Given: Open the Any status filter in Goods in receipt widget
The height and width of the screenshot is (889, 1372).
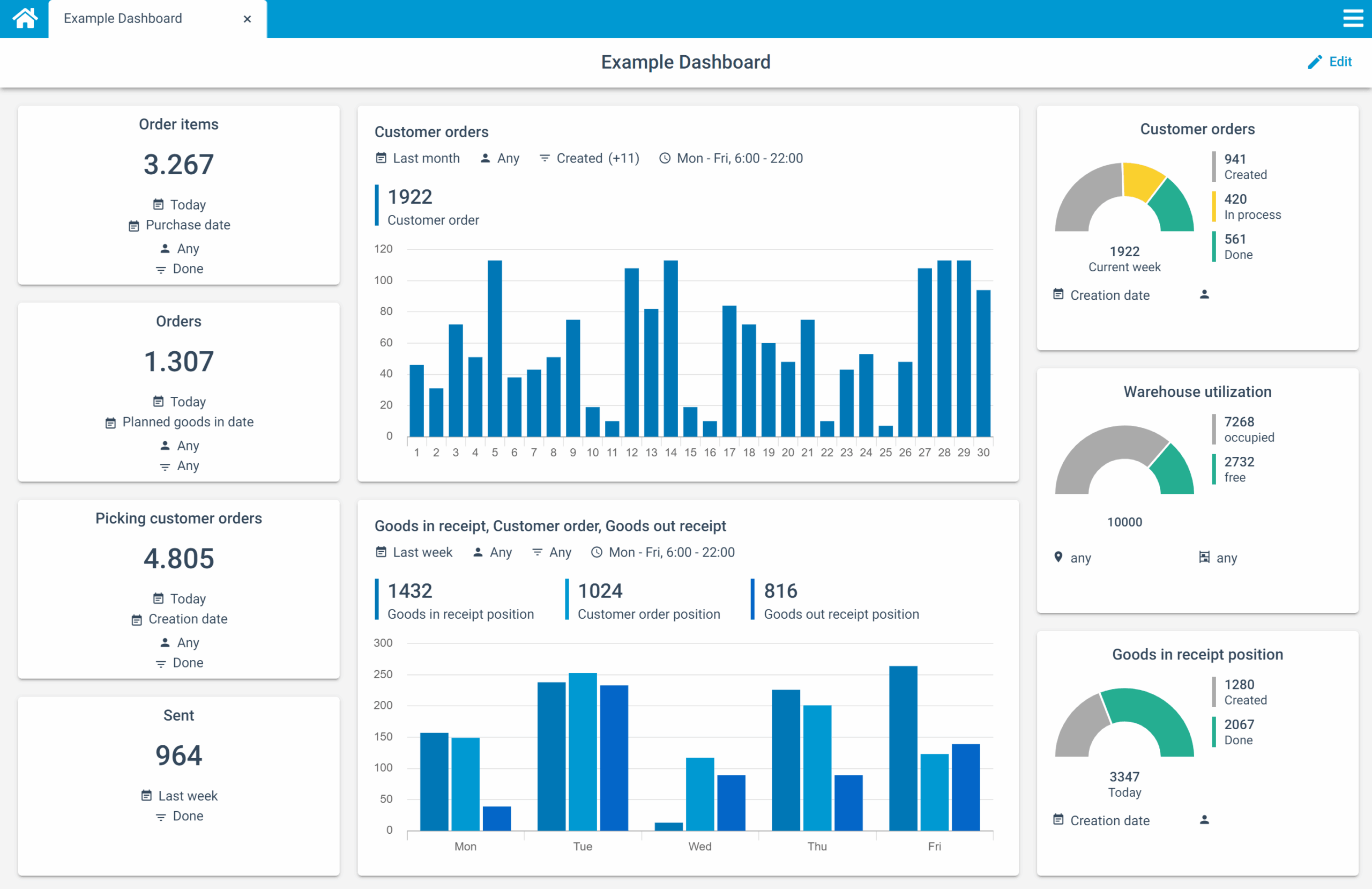Looking at the screenshot, I should tap(551, 552).
